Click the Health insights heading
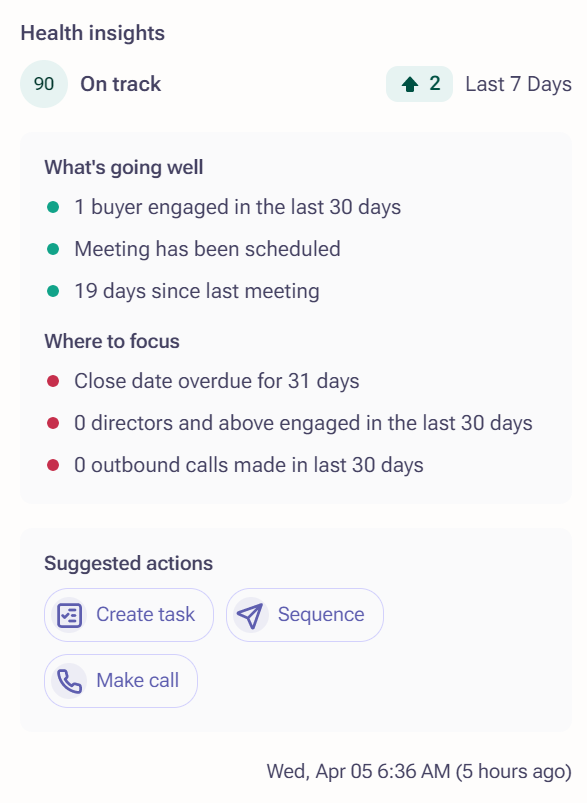Screen dimensions: 587x803 click(x=93, y=33)
